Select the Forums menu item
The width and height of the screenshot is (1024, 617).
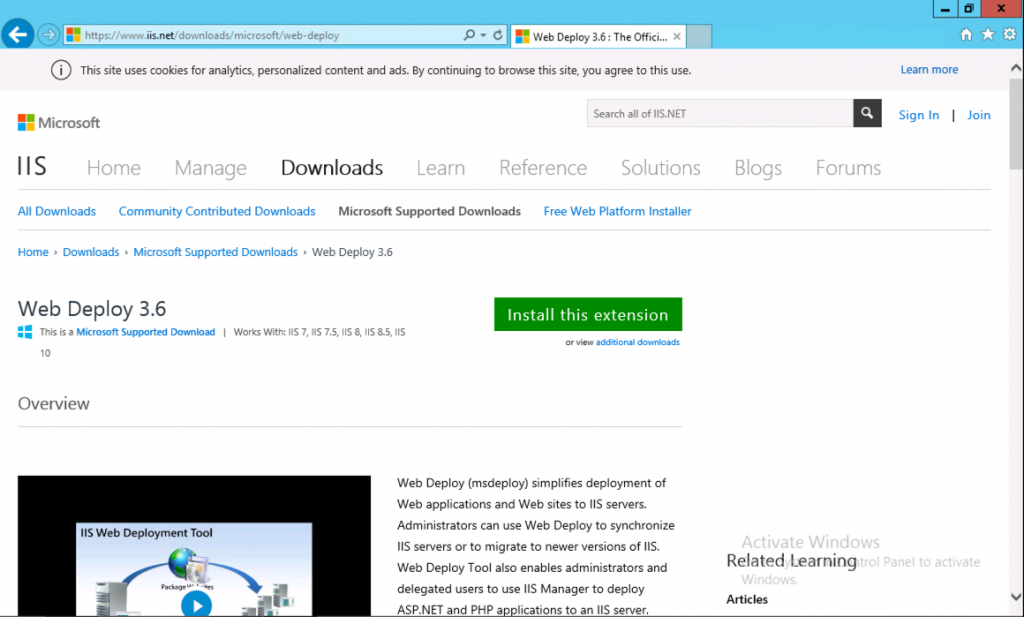847,168
